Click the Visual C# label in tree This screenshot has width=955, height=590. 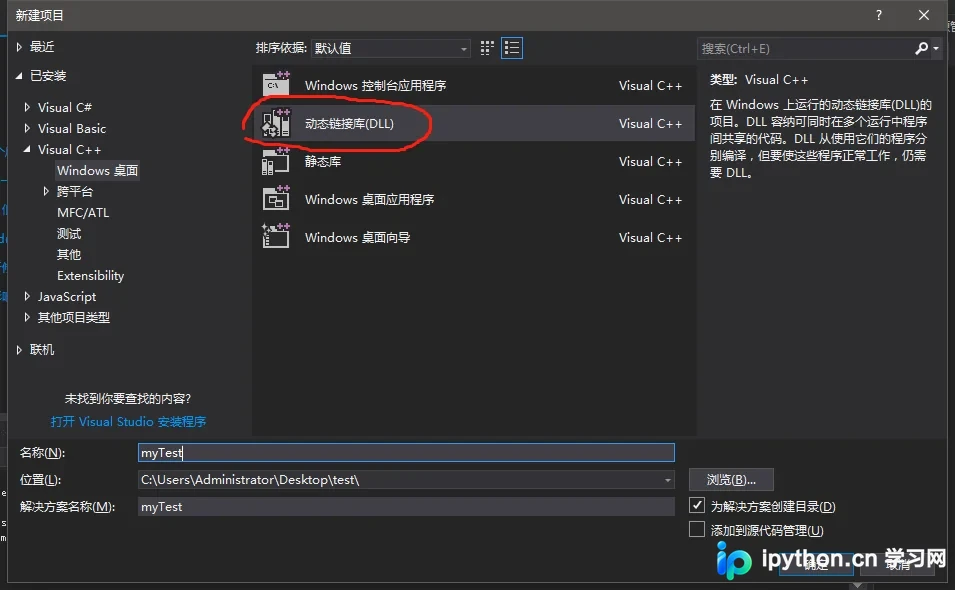tap(65, 107)
